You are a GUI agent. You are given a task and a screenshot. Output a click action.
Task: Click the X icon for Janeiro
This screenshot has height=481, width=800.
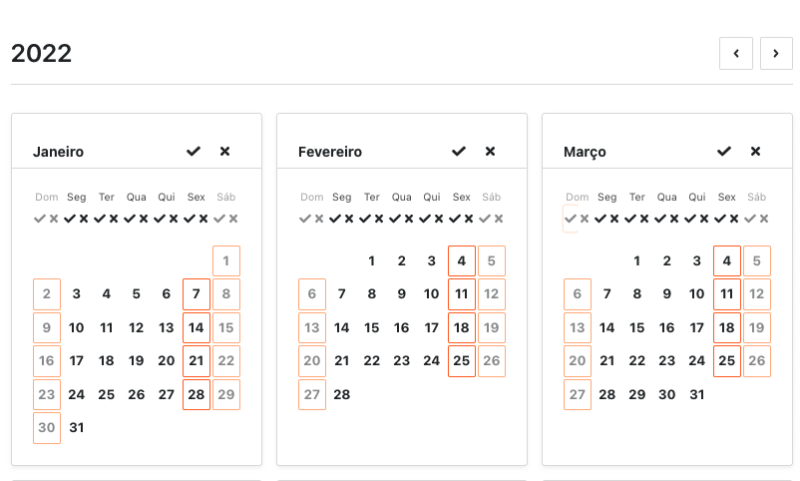coord(225,151)
